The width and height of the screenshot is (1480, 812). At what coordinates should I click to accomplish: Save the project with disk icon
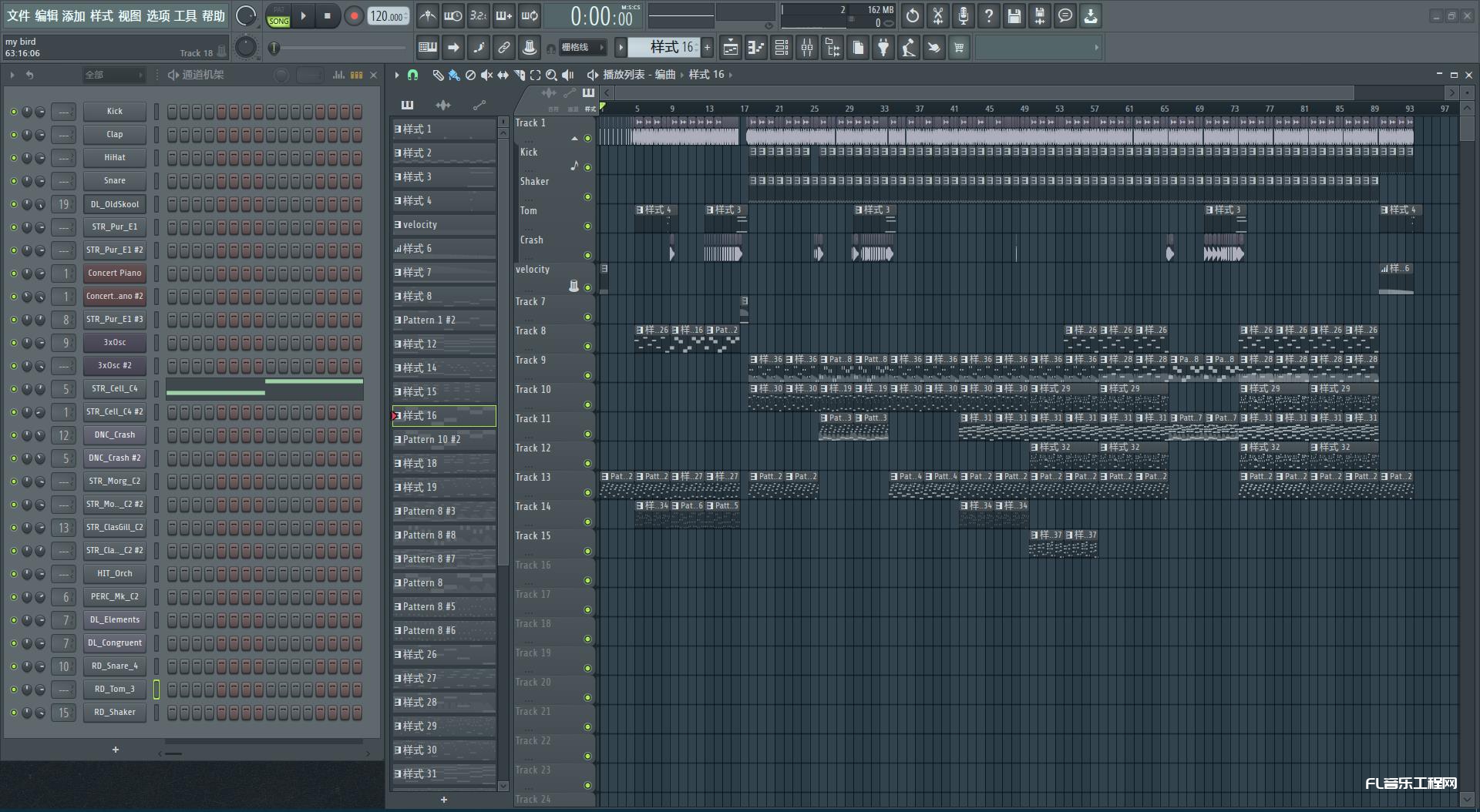pyautogui.click(x=1014, y=15)
